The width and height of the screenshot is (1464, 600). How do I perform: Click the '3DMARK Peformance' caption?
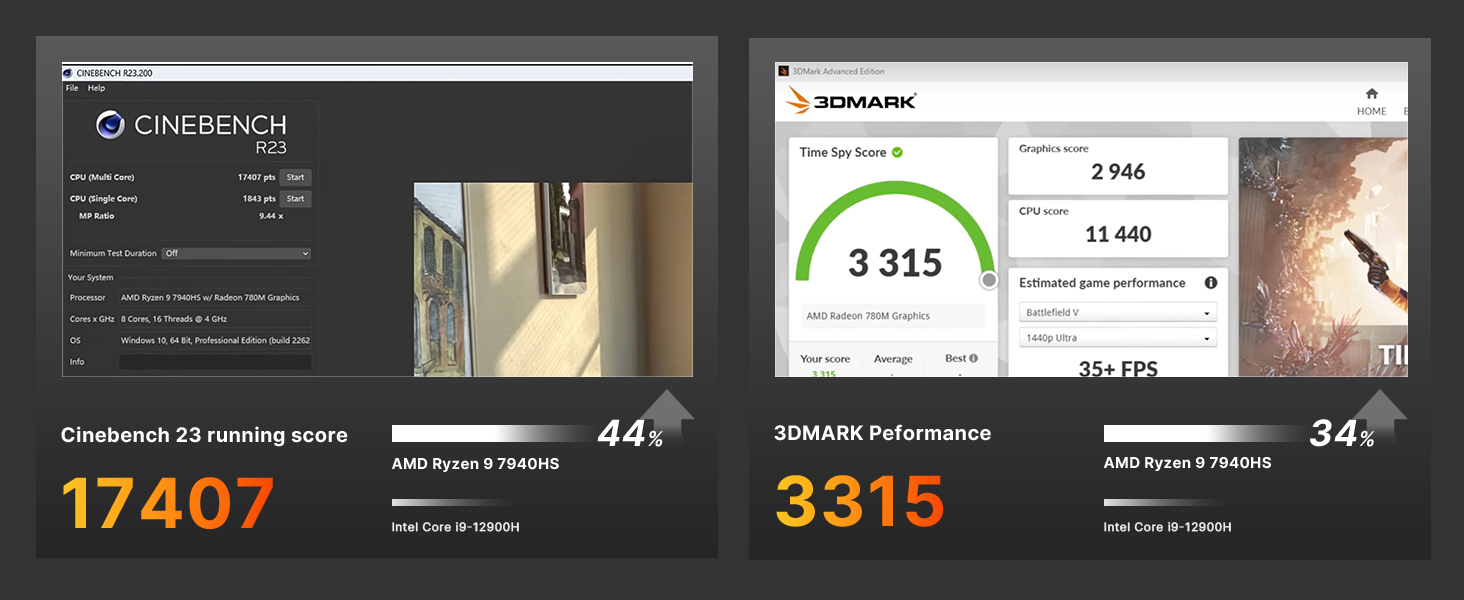(882, 433)
